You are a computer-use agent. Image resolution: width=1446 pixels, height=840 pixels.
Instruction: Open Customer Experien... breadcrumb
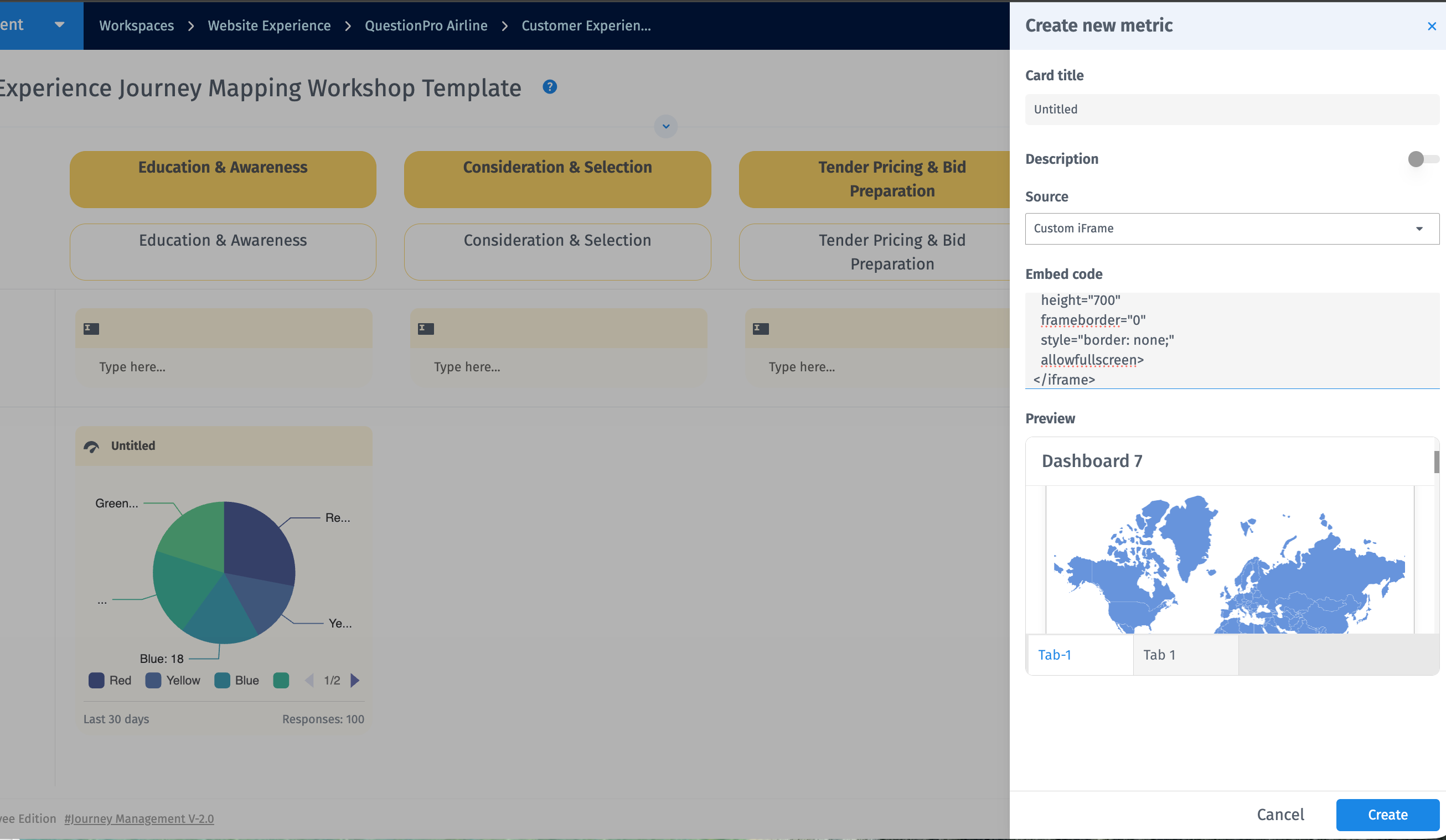click(x=586, y=26)
